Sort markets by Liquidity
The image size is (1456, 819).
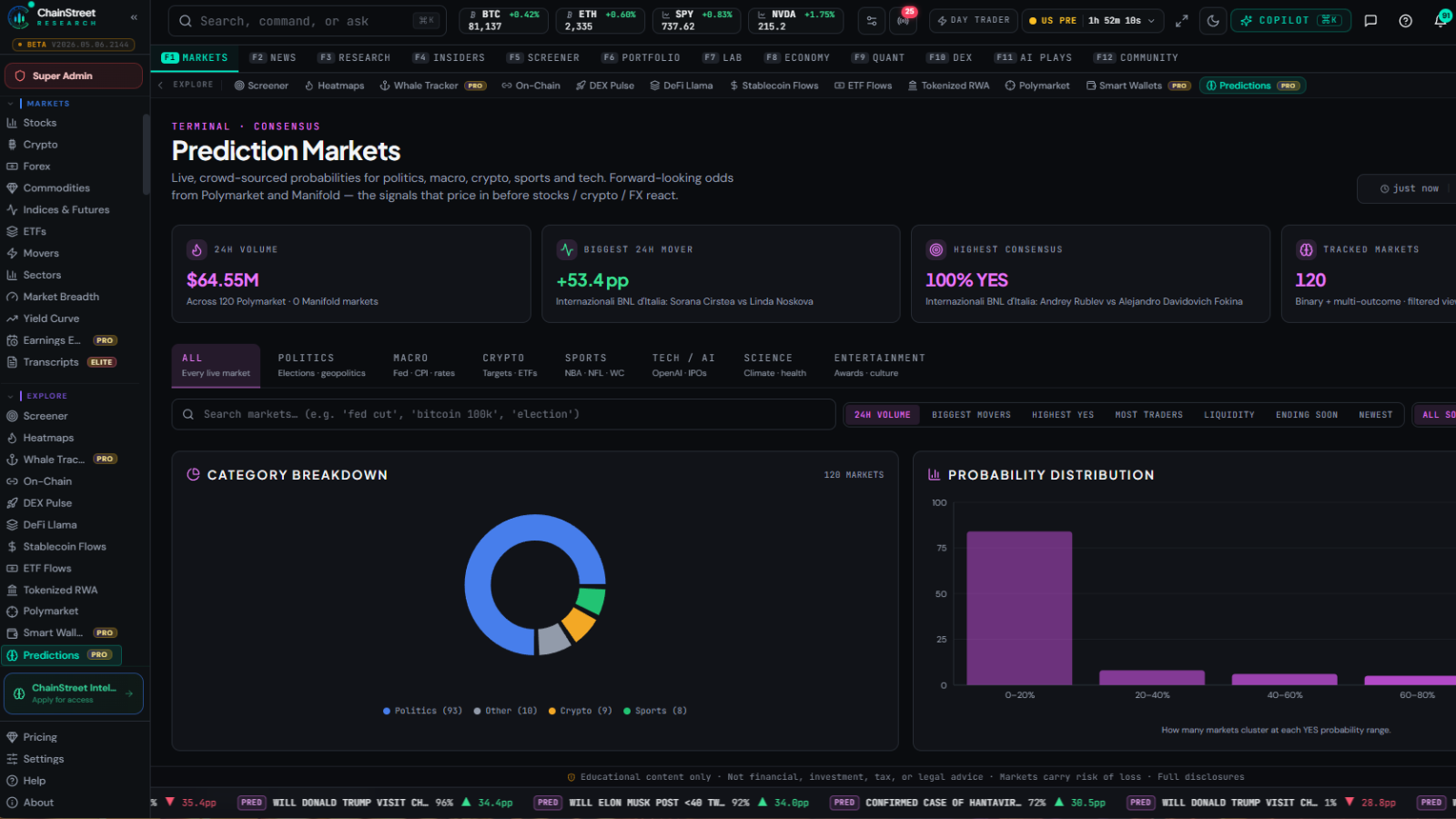1229,415
